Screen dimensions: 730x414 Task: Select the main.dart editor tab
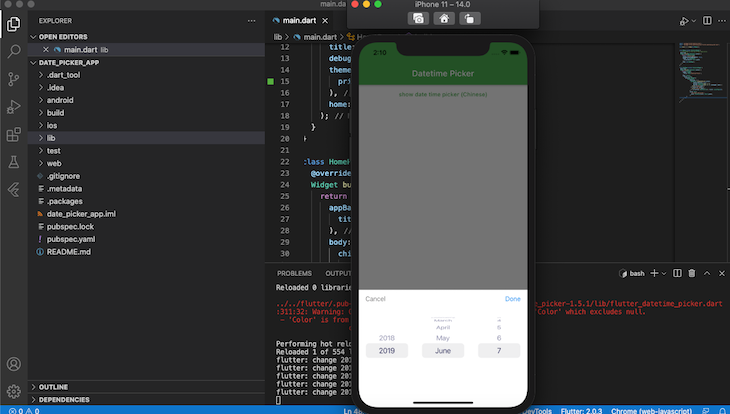tap(299, 20)
